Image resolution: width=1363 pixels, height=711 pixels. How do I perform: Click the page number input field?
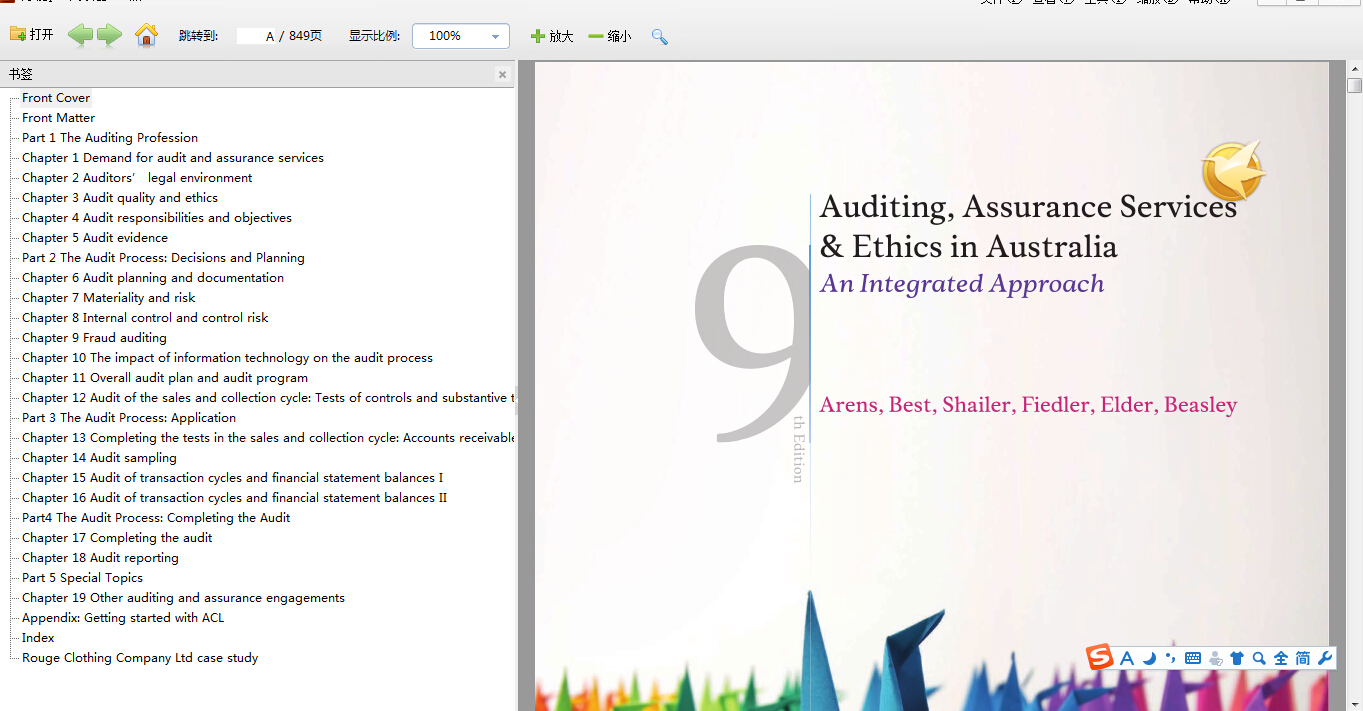point(256,36)
